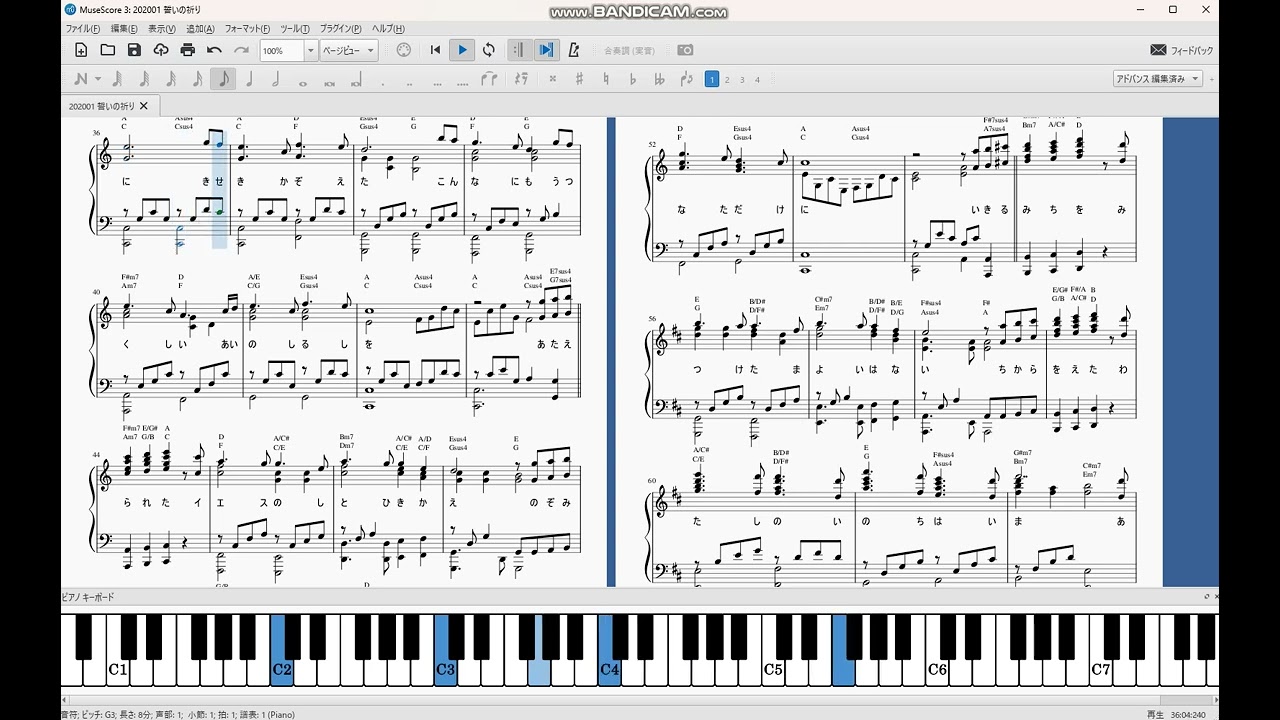Select the 16th note duration
This screenshot has height=720, width=1280.
[x=197, y=79]
